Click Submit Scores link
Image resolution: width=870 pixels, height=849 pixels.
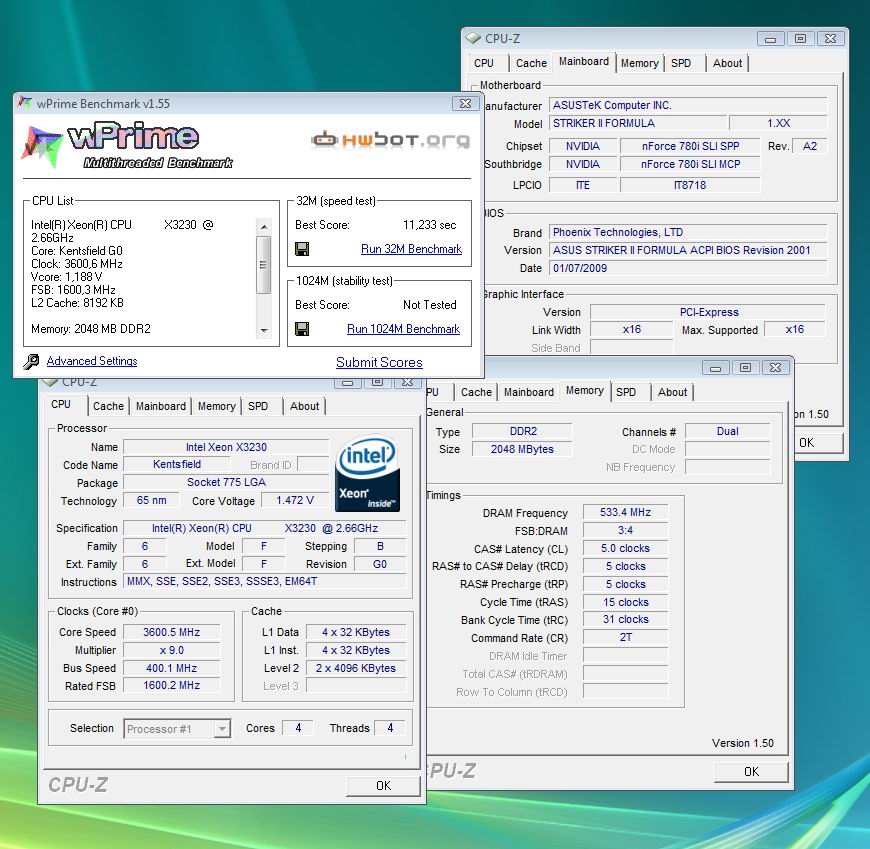click(x=379, y=362)
